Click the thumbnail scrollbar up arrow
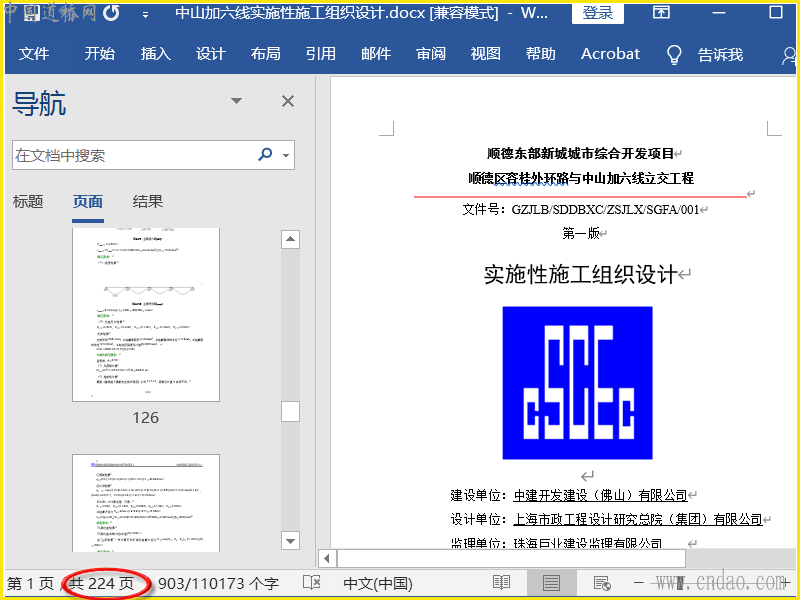The image size is (800, 600). [x=290, y=239]
